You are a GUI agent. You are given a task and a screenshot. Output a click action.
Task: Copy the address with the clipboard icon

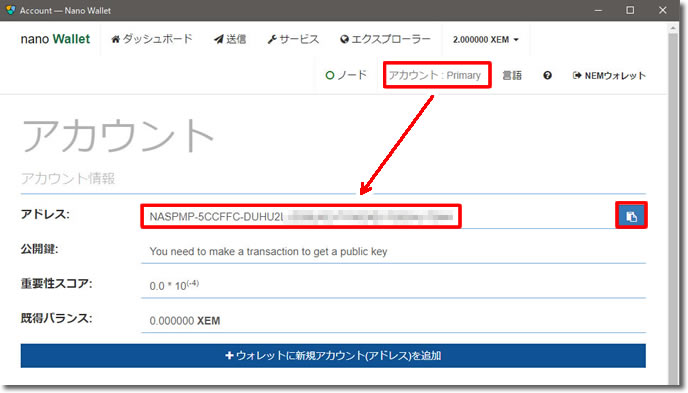[x=631, y=216]
